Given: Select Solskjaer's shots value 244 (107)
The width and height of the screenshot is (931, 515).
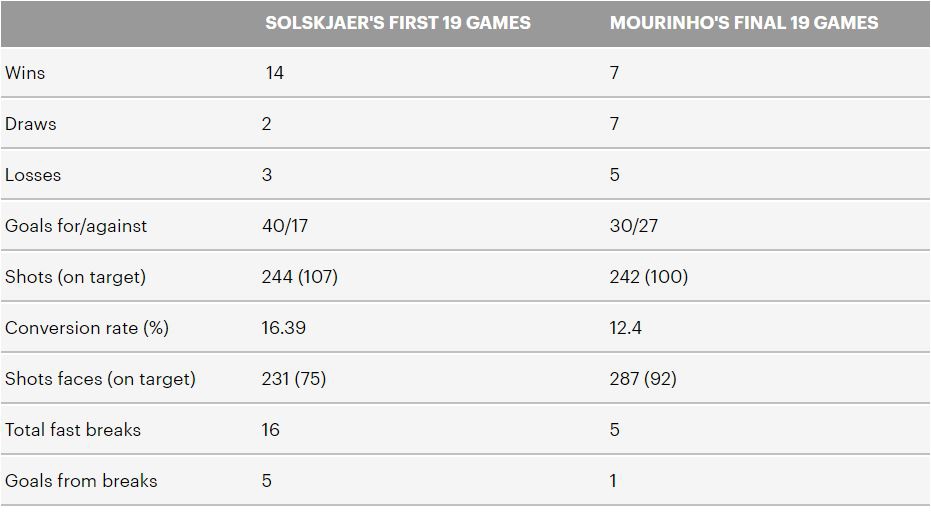Looking at the screenshot, I should [300, 277].
